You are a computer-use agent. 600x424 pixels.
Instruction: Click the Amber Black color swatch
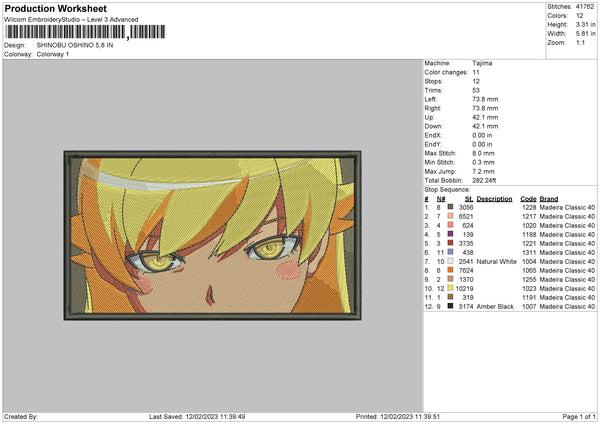tap(450, 306)
